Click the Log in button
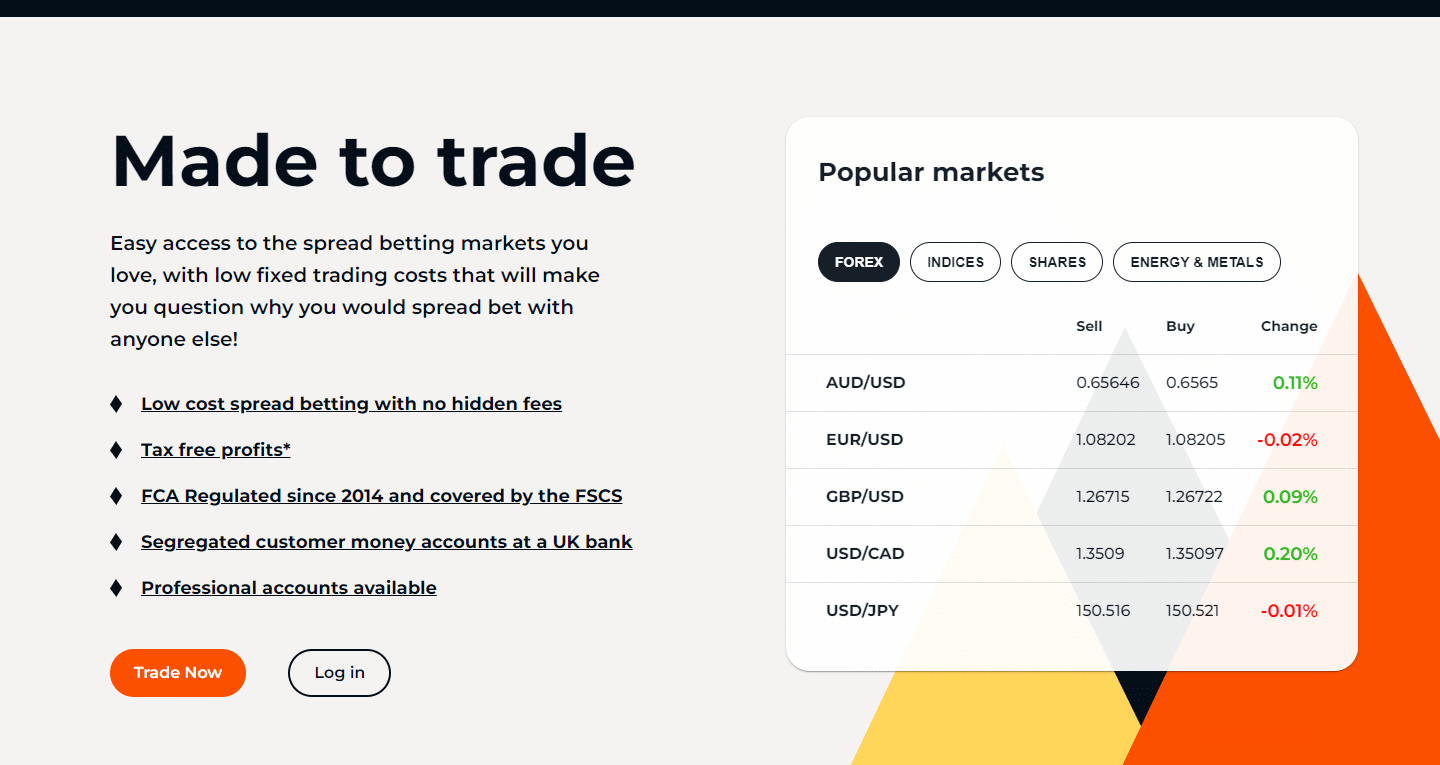1440x765 pixels. point(339,672)
